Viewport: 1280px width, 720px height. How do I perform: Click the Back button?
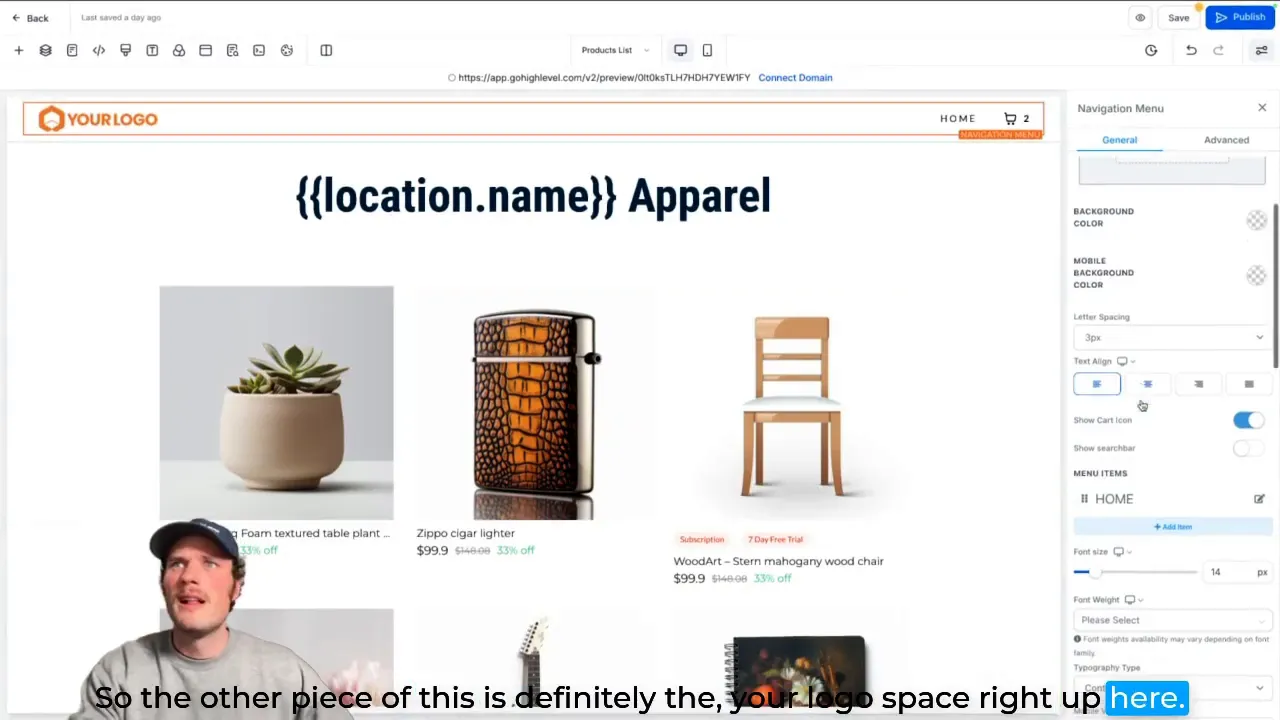pyautogui.click(x=30, y=18)
